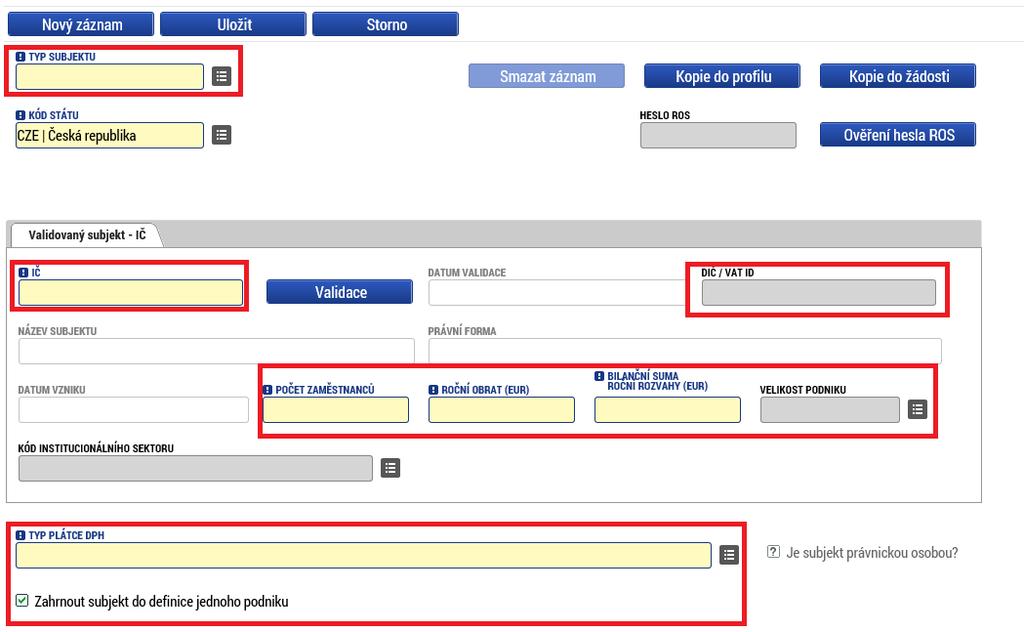Click the required icon beside Typ plátce DPH

click(x=20, y=535)
